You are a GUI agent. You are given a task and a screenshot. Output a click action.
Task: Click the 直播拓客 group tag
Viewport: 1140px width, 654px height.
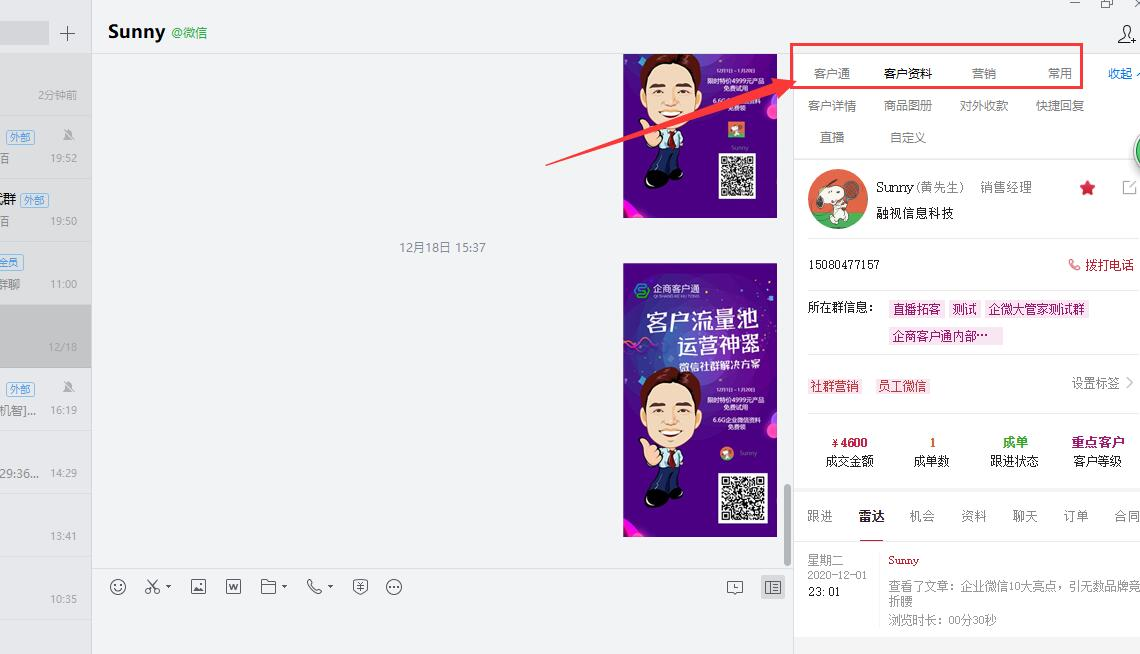point(916,309)
